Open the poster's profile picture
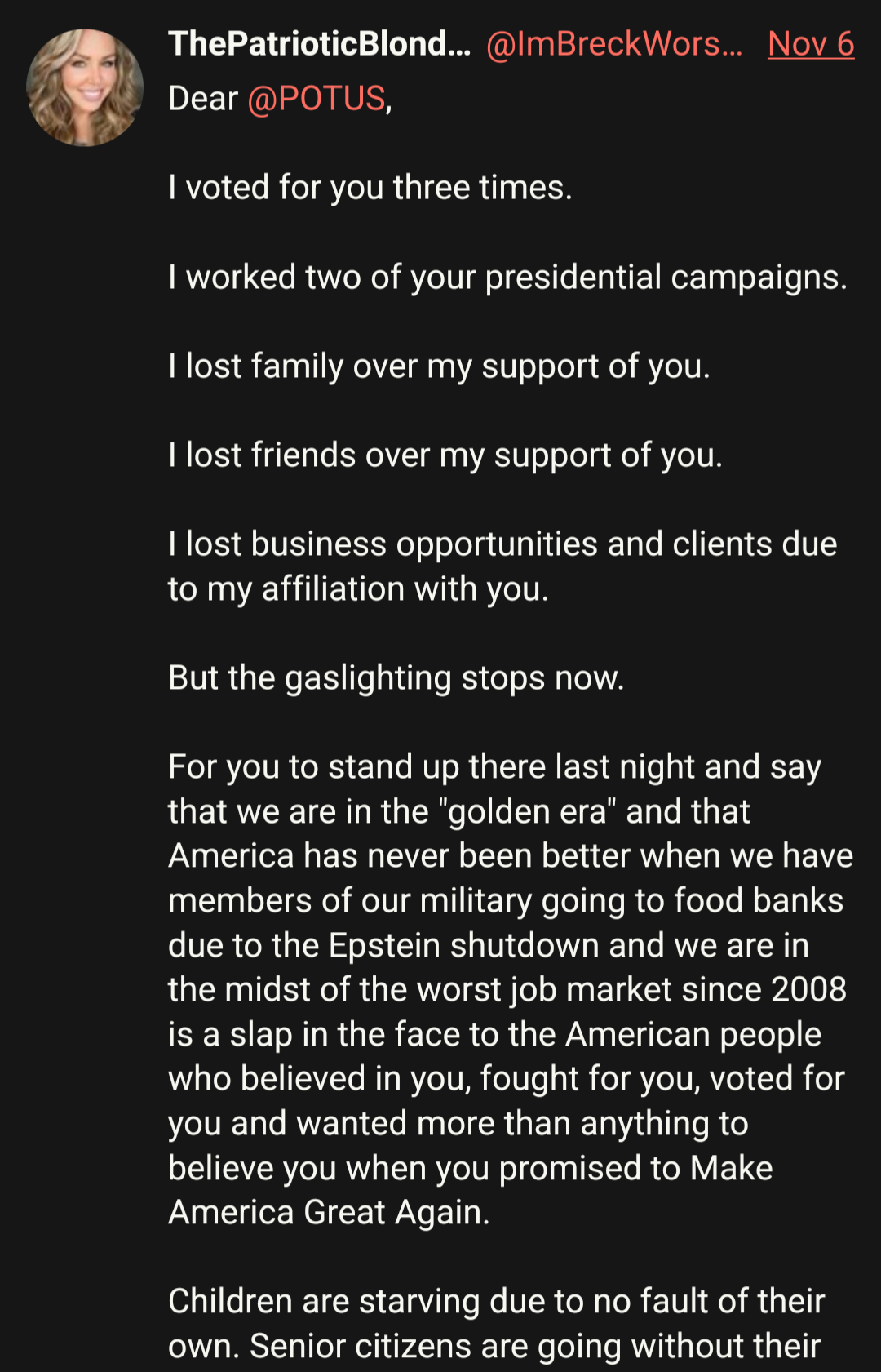The image size is (881, 1372). click(x=85, y=88)
